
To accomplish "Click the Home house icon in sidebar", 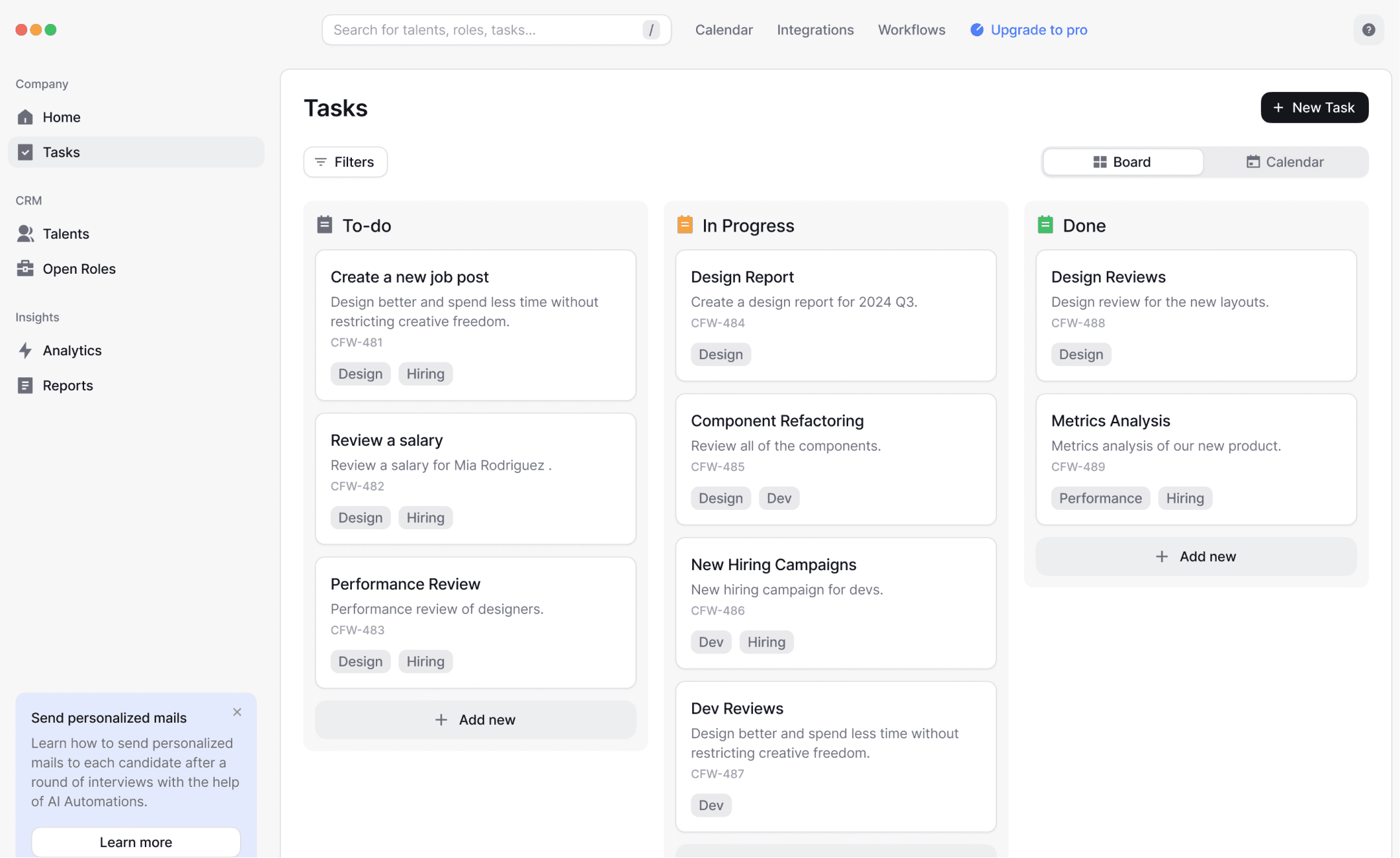I will tap(25, 117).
